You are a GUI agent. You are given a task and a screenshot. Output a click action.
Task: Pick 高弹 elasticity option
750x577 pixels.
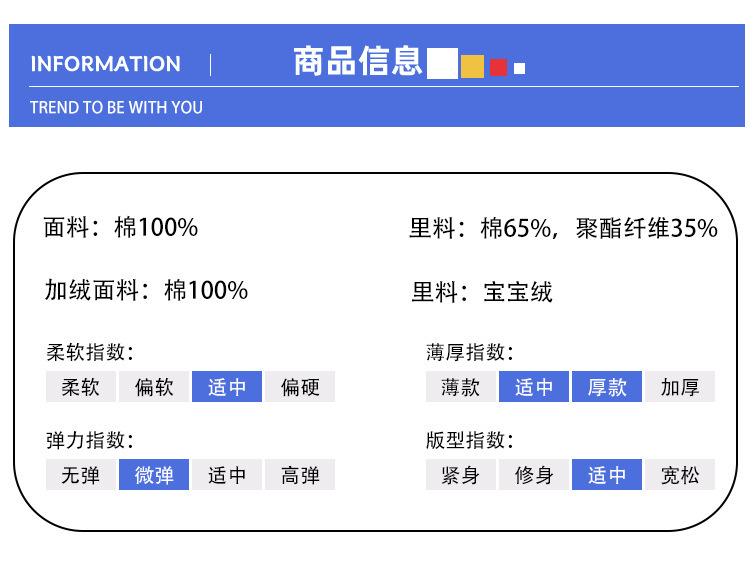(x=300, y=475)
